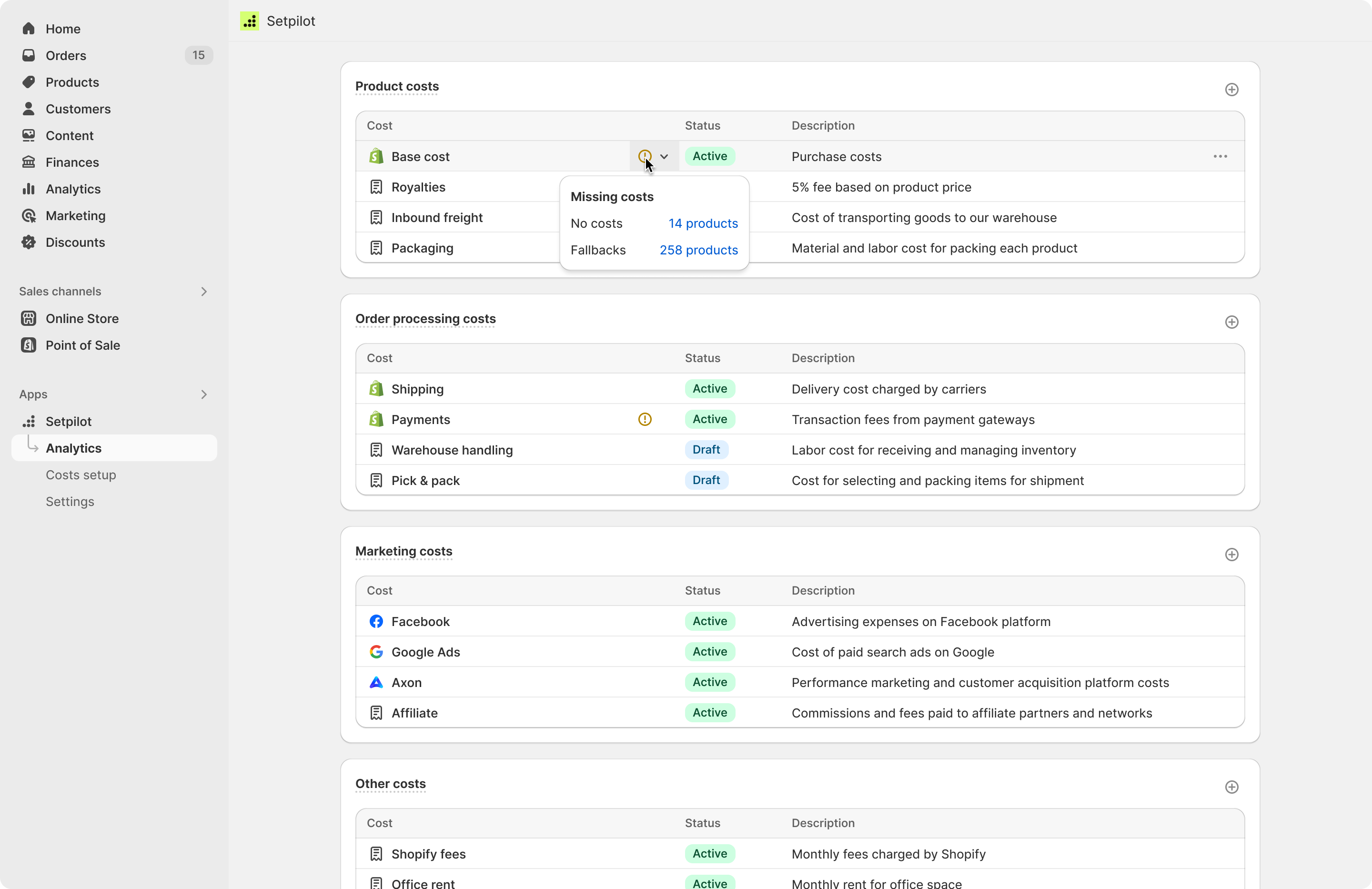Viewport: 1372px width, 889px height.
Task: Click the Setpilot app icon in sidebar
Action: (x=29, y=422)
